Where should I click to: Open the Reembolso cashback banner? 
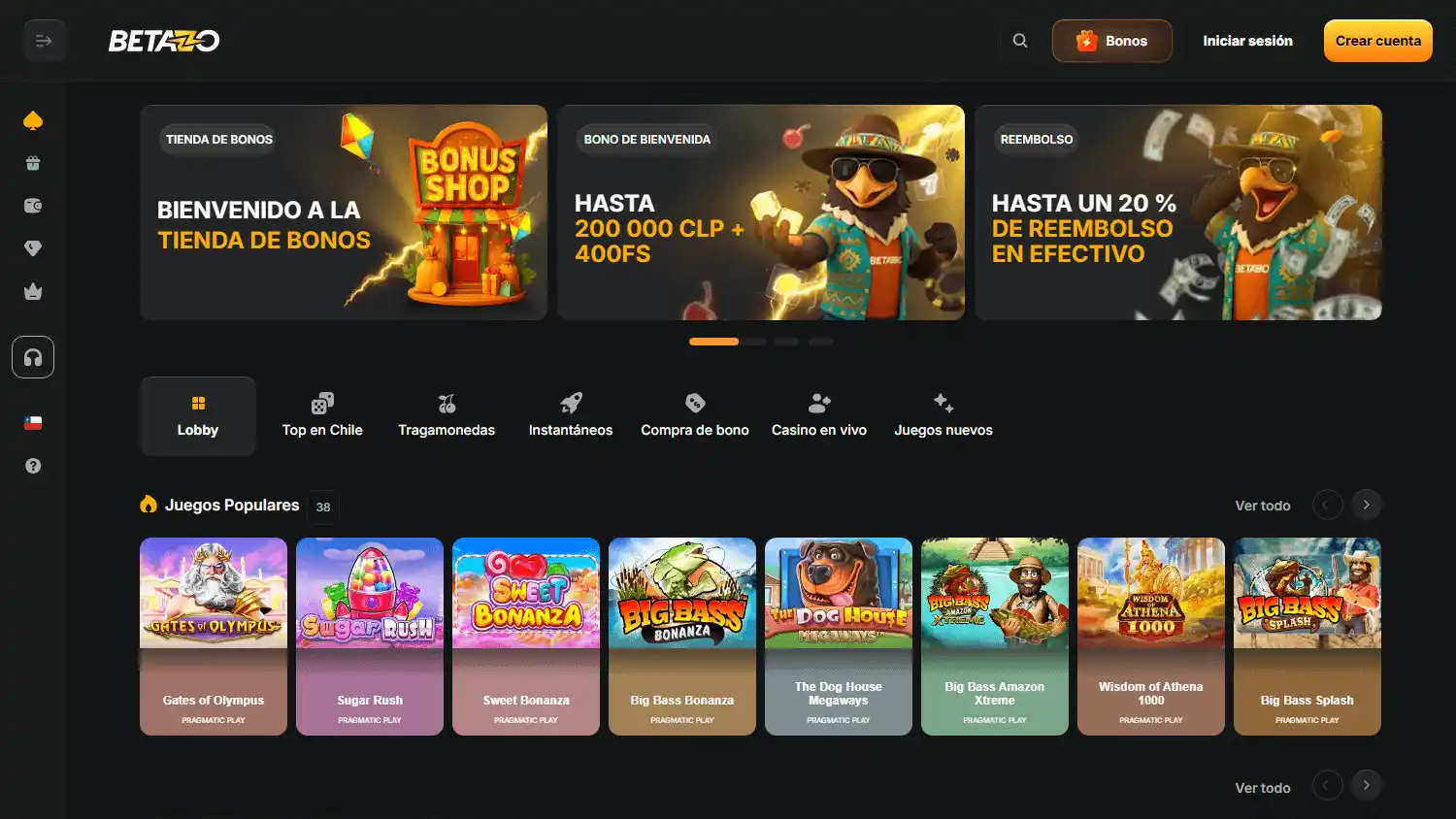(x=1178, y=213)
